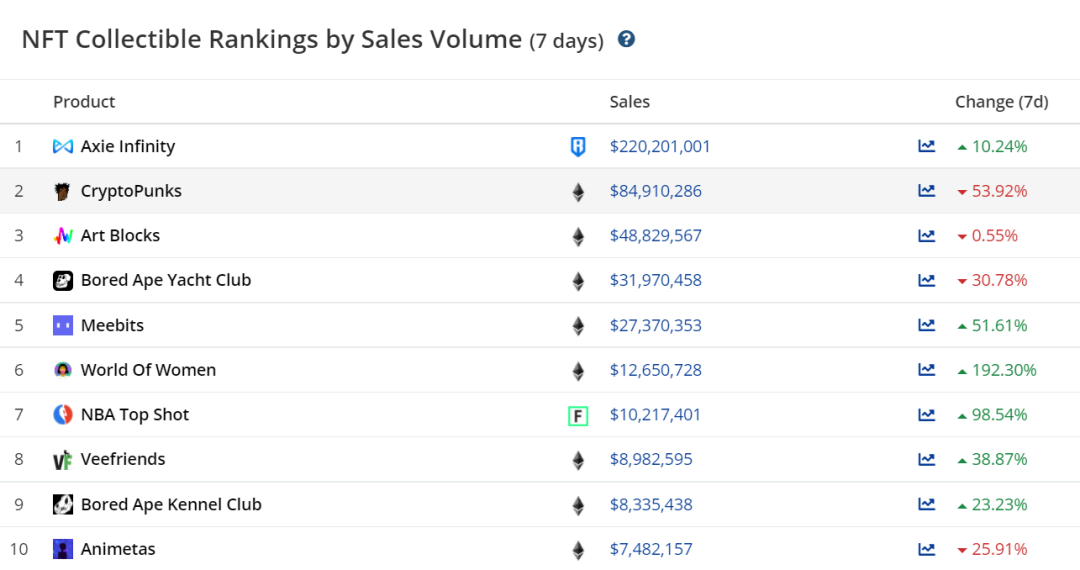Click the Ethereum icon in Meebits row

(578, 326)
